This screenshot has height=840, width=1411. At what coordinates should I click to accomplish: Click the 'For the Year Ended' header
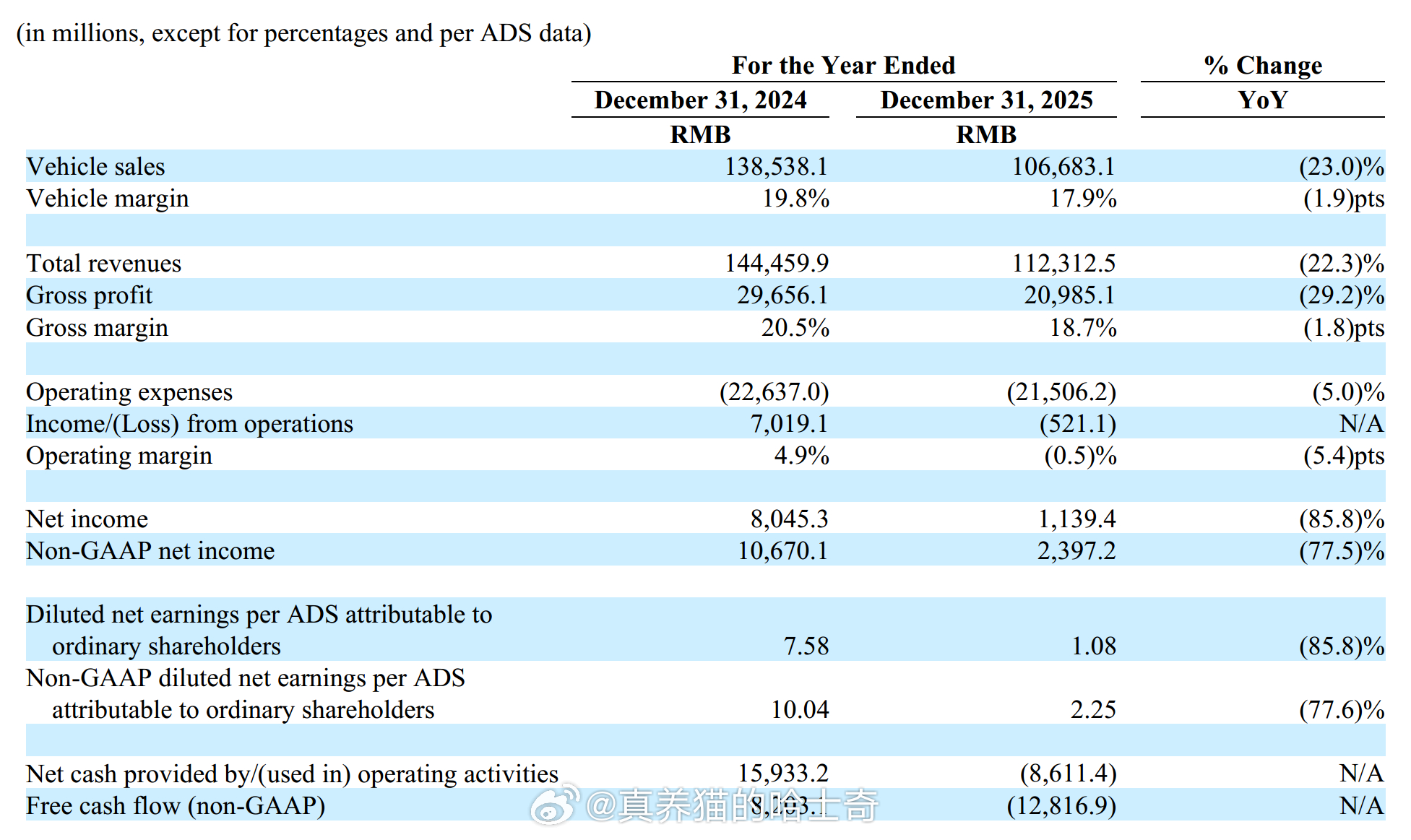click(x=843, y=66)
